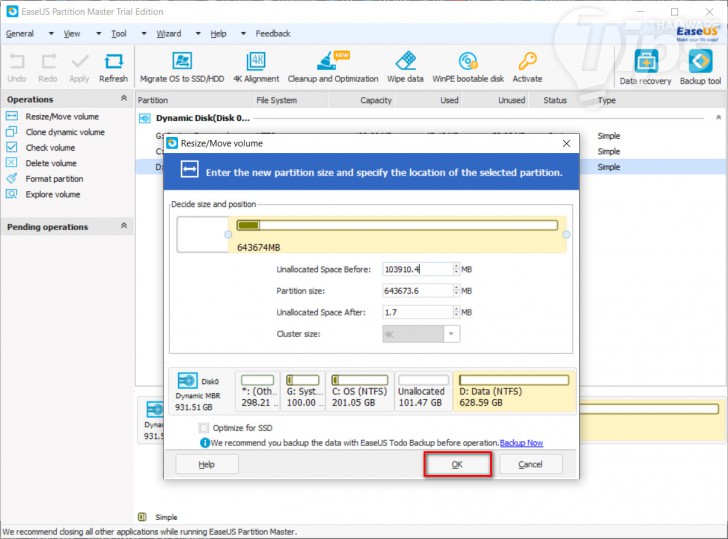The width and height of the screenshot is (728, 539).
Task: Select the C: OS (NTFS) block
Action: coord(359,391)
